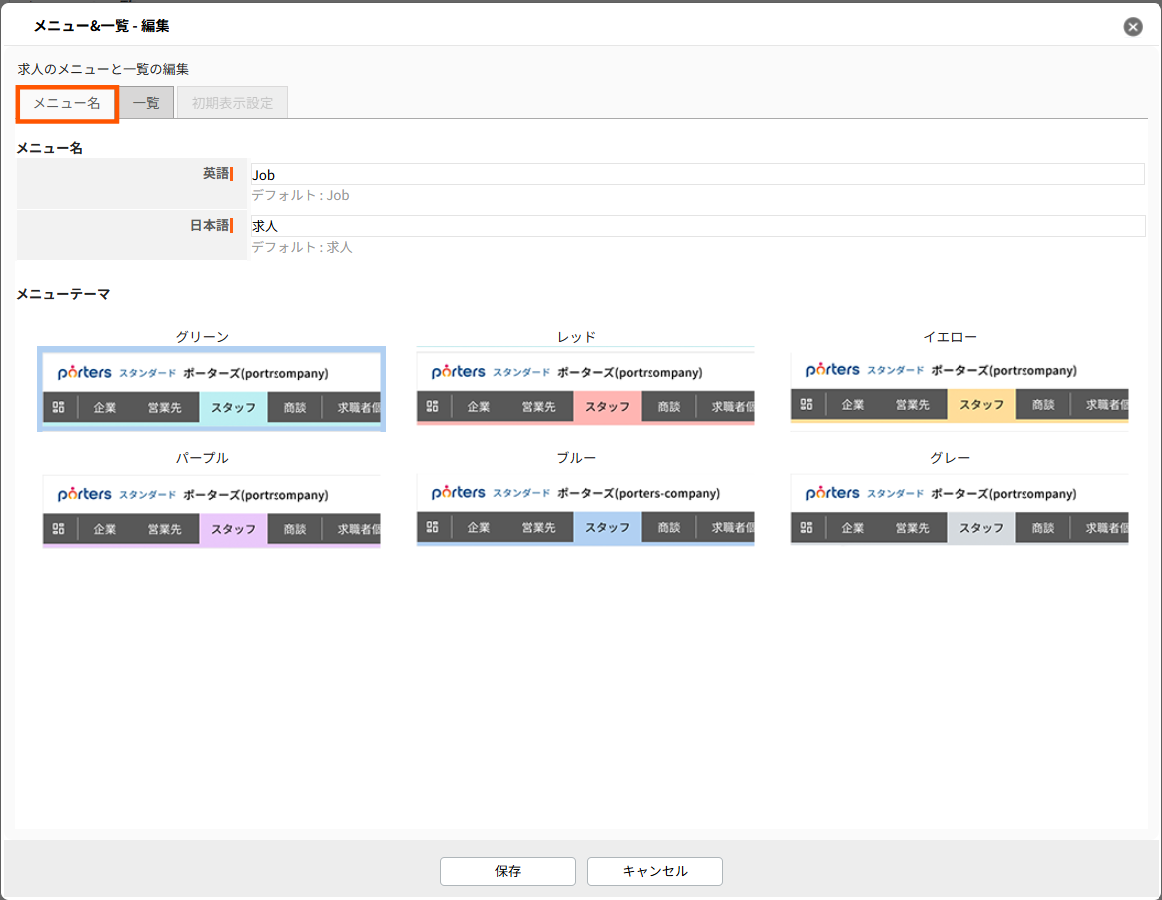Choose the グリーン menu theme
Viewport: 1162px width, 900px height.
point(211,389)
